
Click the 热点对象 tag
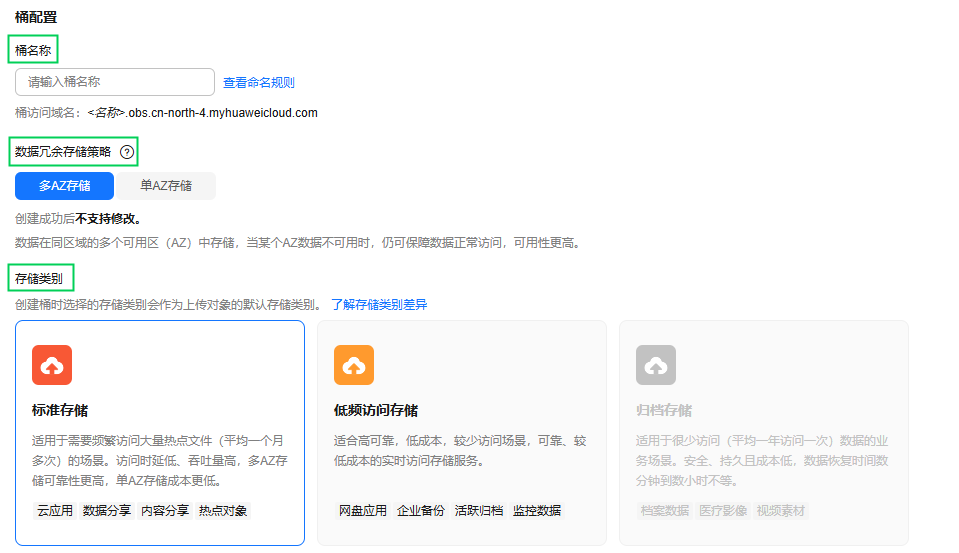[x=223, y=511]
